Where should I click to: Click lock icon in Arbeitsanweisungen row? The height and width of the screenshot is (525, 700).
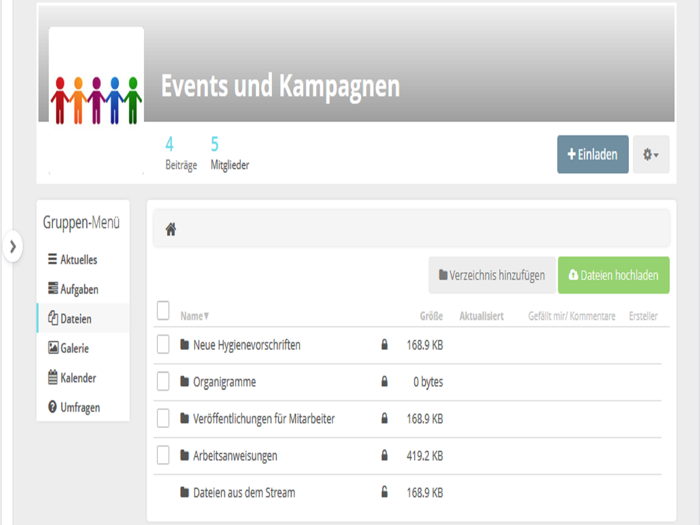(x=384, y=455)
